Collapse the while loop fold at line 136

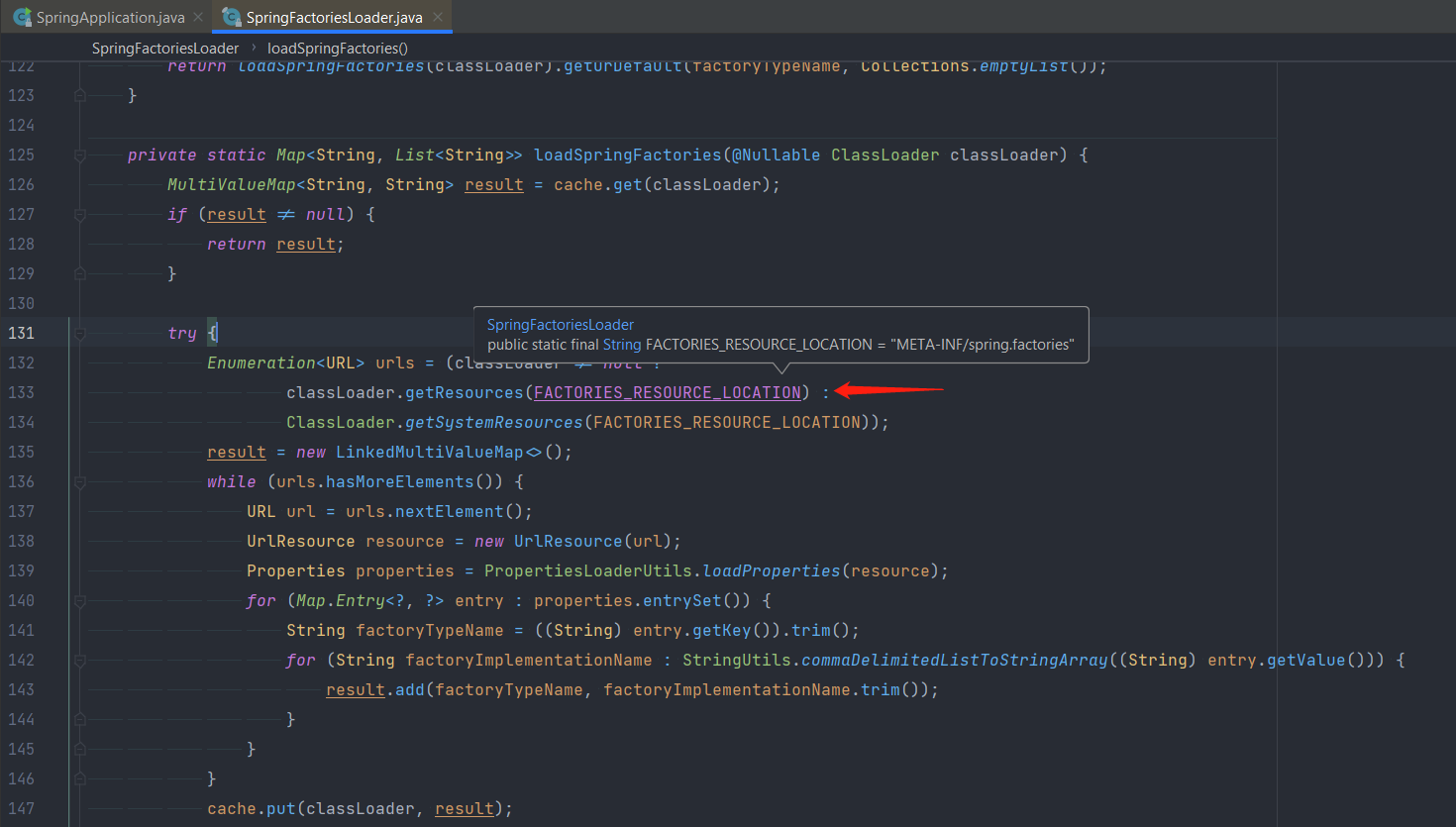click(80, 481)
